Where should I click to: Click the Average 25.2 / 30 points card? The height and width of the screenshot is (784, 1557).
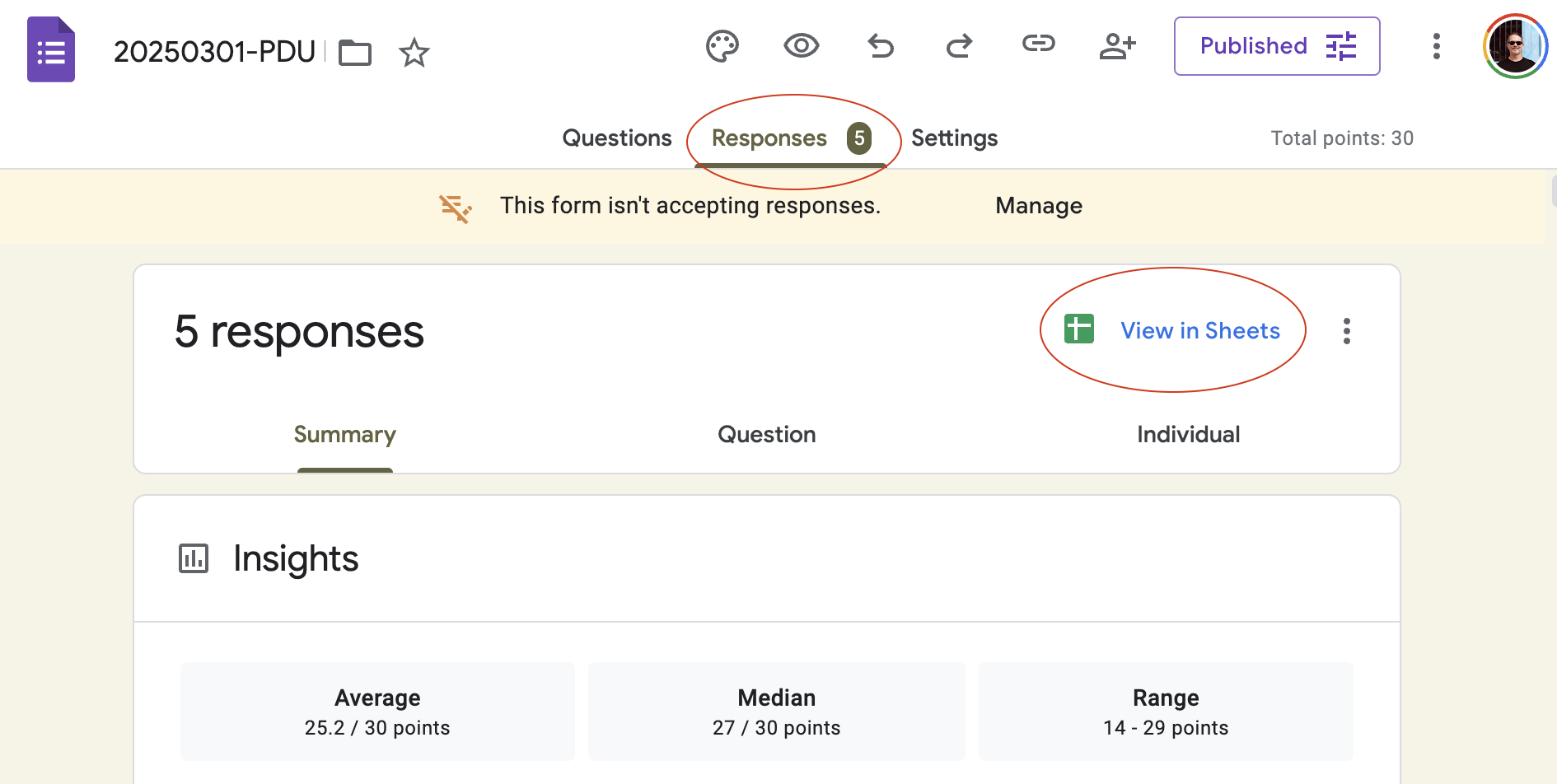pyautogui.click(x=377, y=712)
